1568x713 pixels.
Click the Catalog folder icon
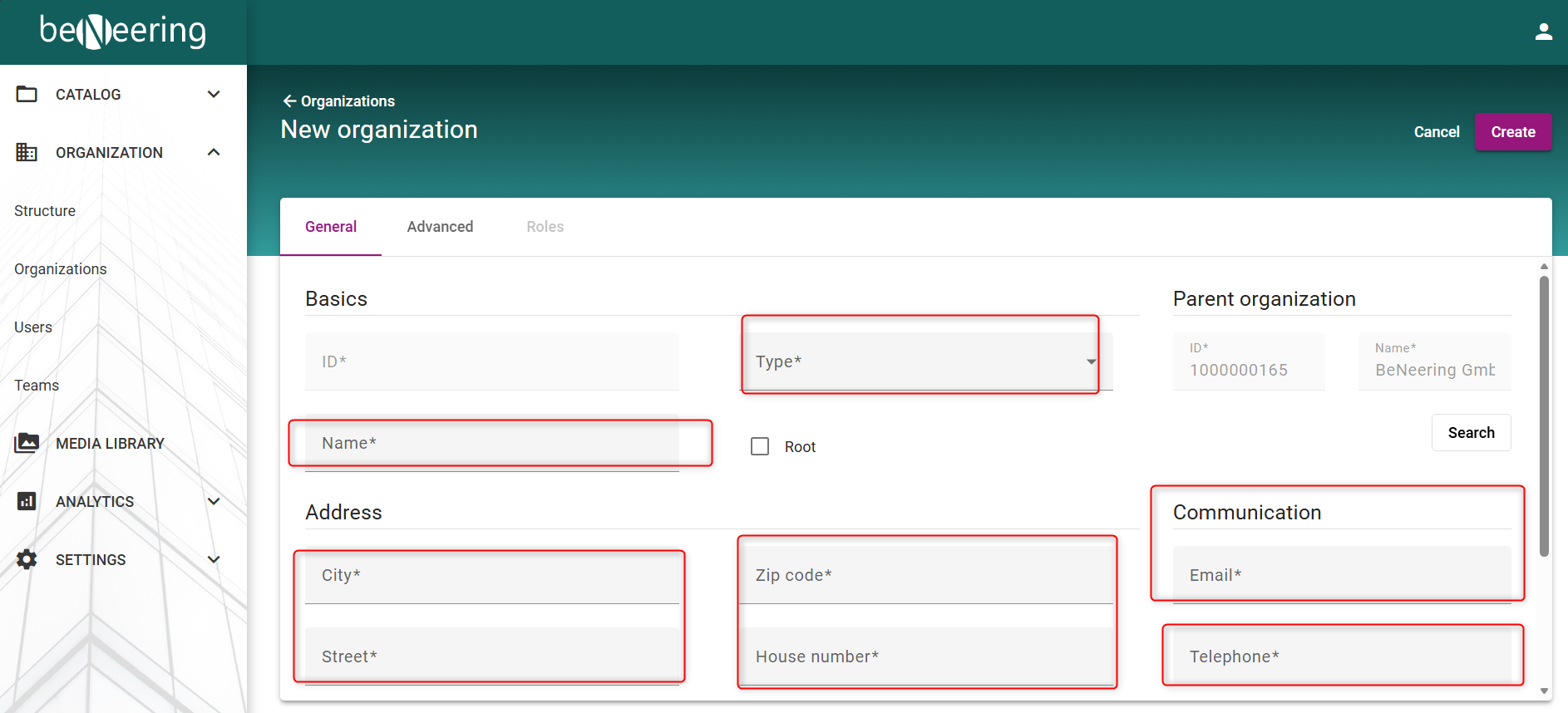click(x=27, y=94)
